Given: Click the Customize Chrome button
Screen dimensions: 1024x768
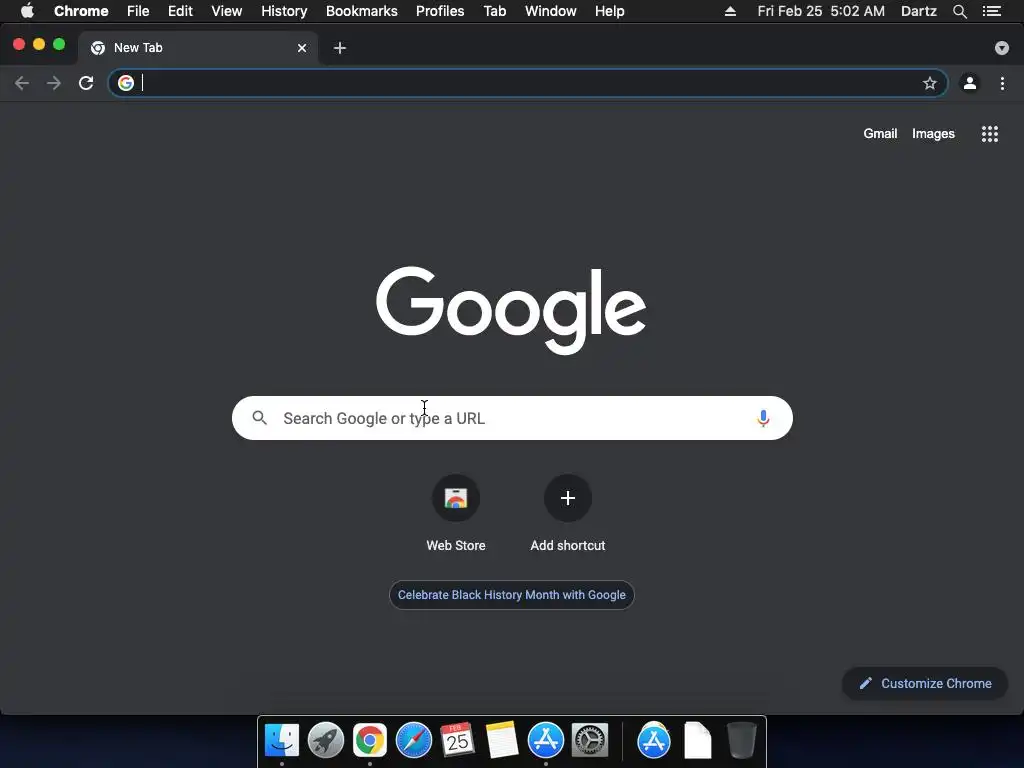Looking at the screenshot, I should (925, 683).
